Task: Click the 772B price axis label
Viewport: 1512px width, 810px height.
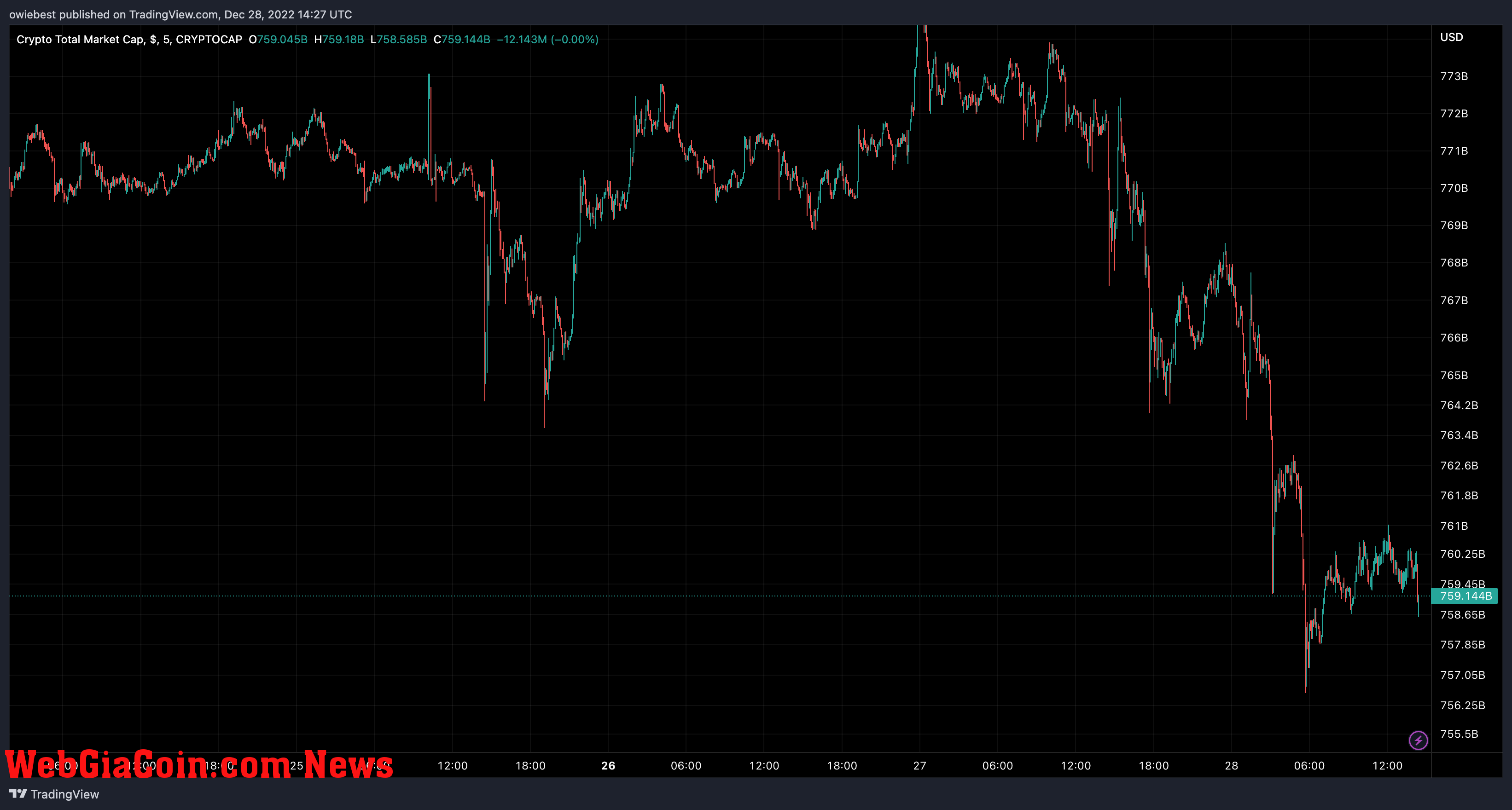Action: (x=1454, y=113)
